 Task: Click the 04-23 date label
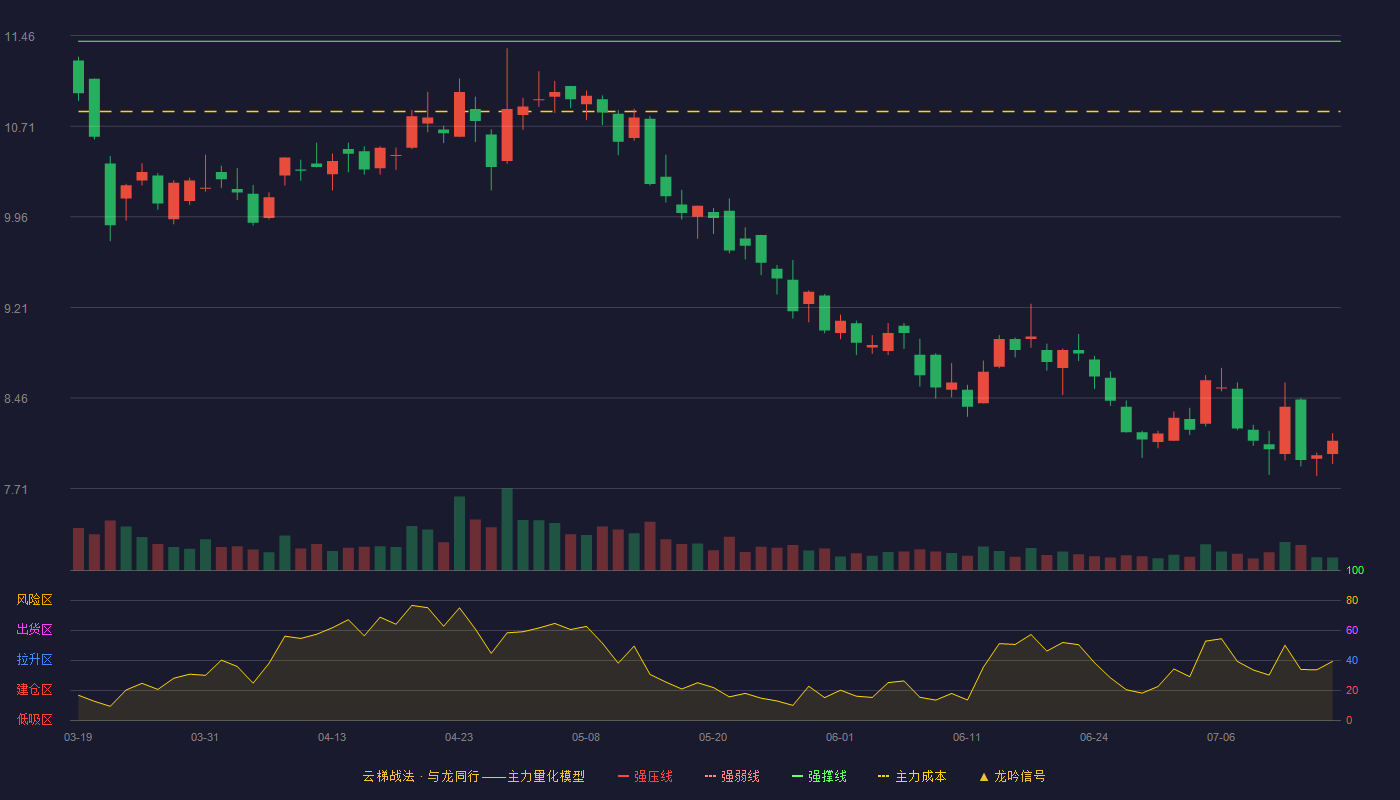[x=459, y=737]
